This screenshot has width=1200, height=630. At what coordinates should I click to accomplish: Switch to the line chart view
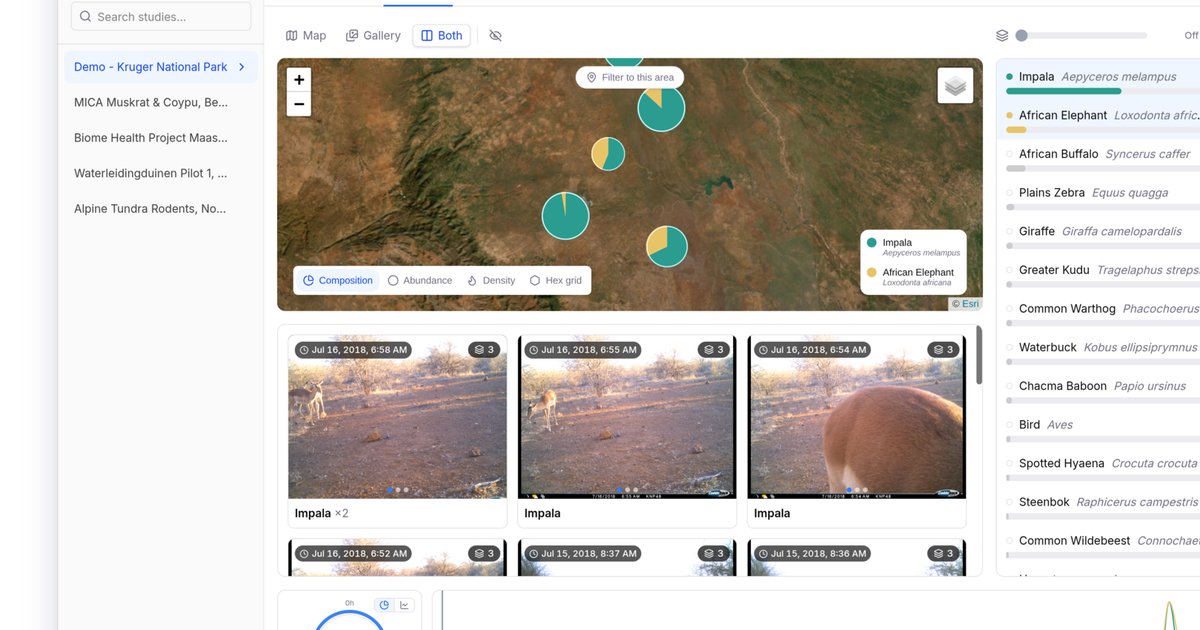(405, 605)
